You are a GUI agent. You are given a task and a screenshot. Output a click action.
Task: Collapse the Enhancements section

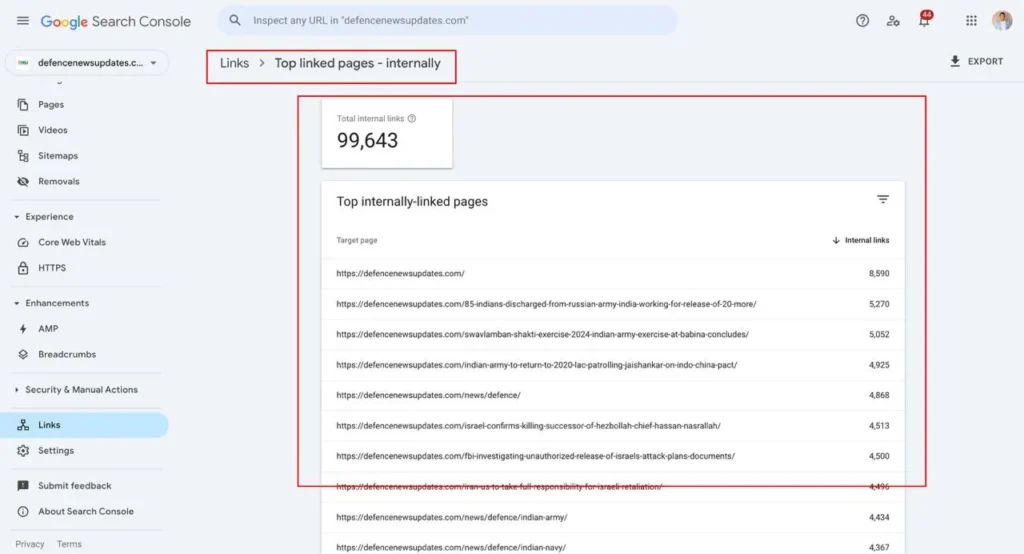(51, 303)
